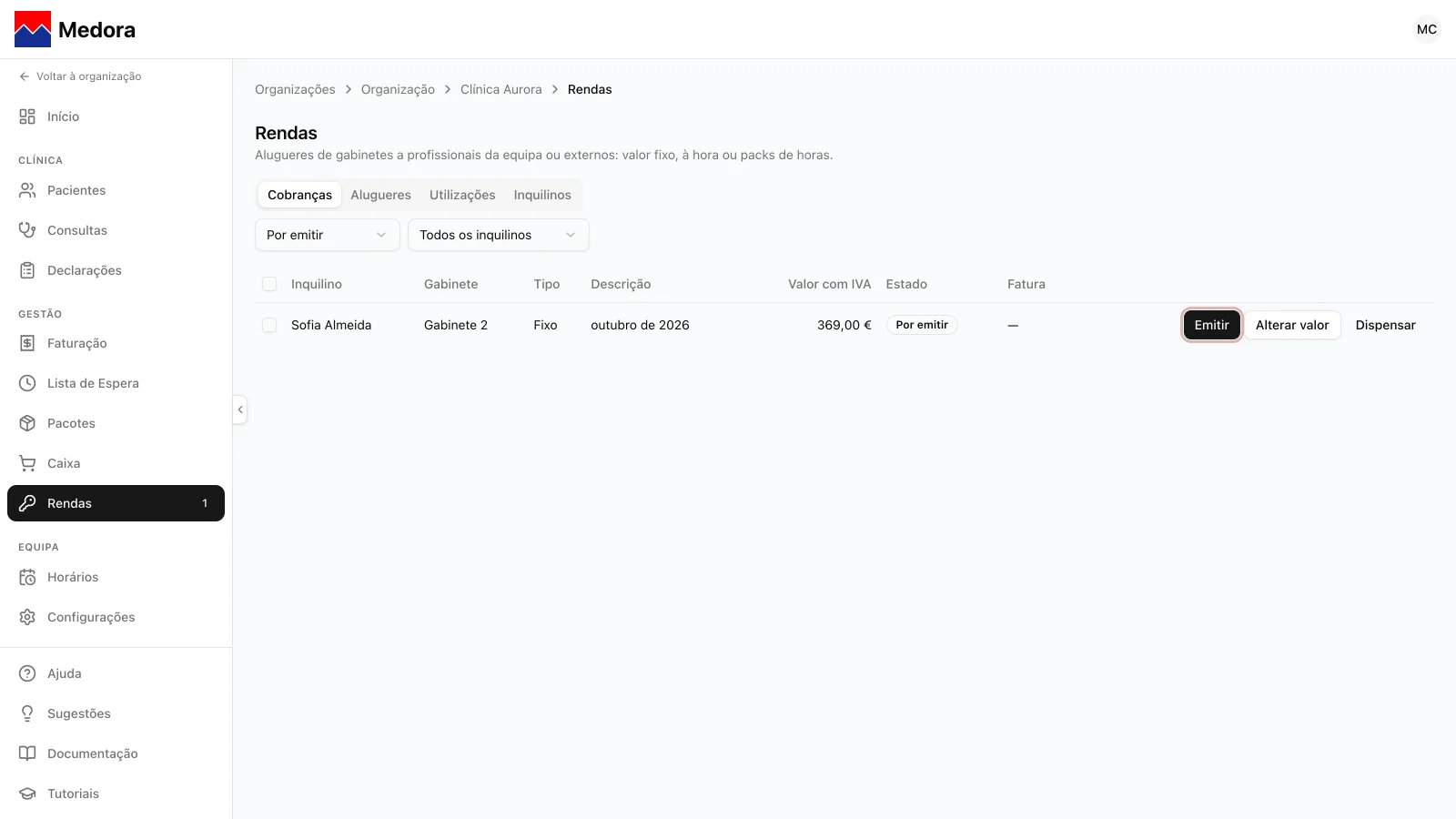Open the Organização breadcrumb link
The image size is (1456, 819).
point(398,89)
